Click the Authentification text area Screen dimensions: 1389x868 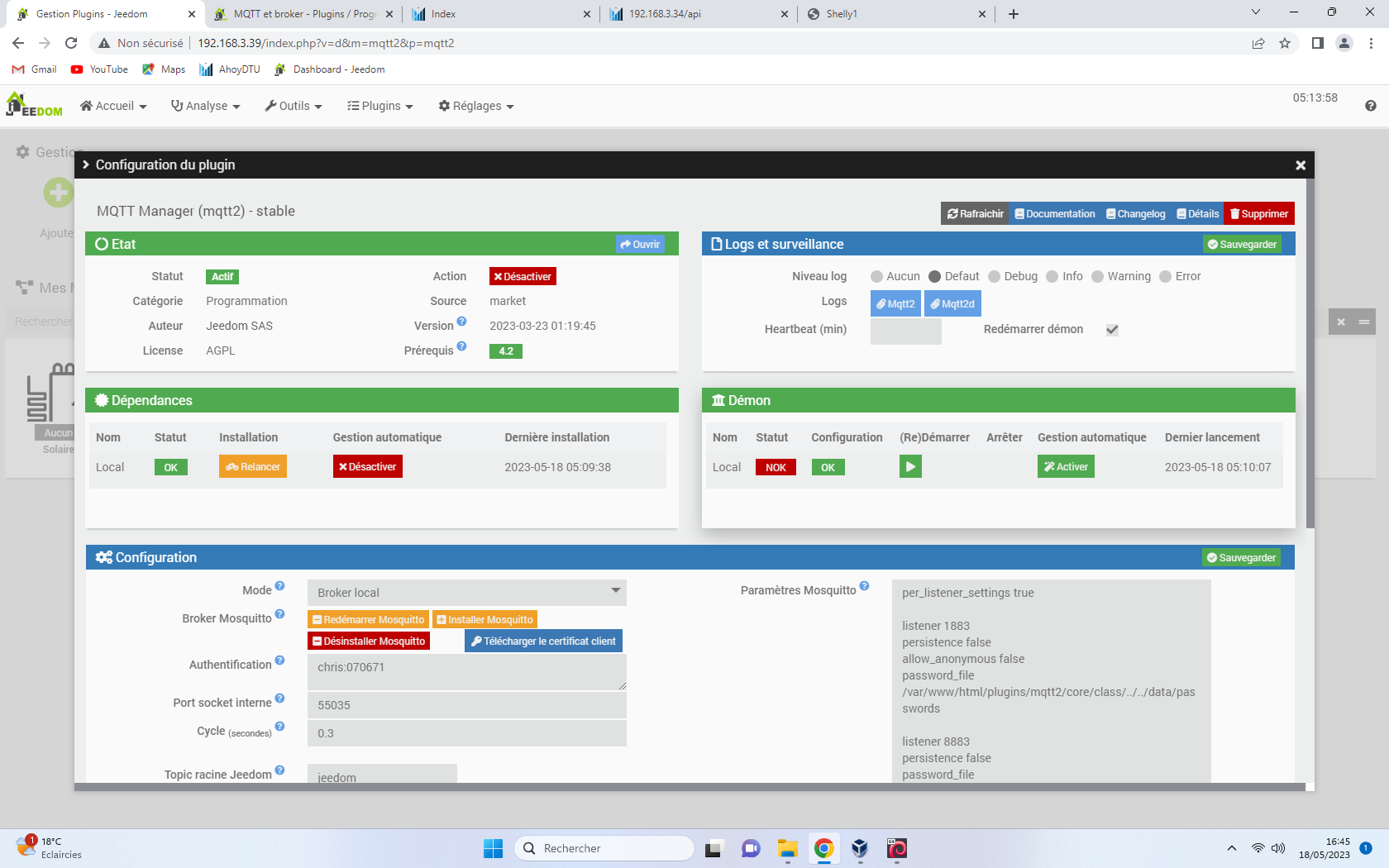[467, 672]
